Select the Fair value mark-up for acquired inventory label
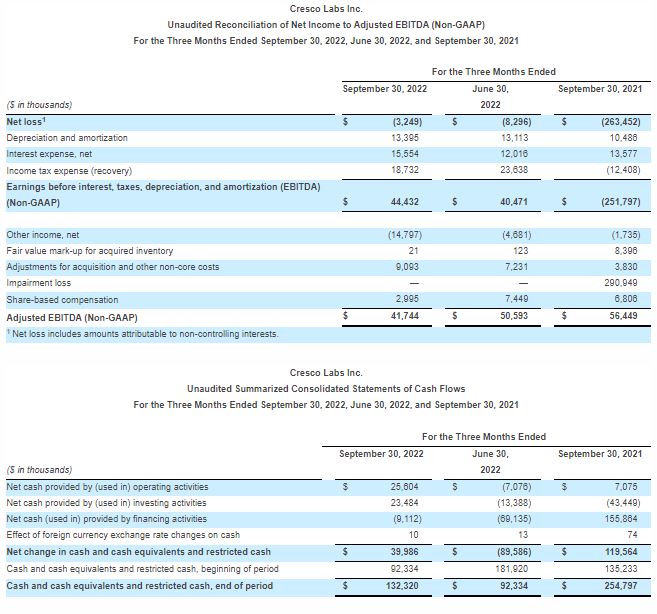The height and width of the screenshot is (614, 657). [90, 250]
